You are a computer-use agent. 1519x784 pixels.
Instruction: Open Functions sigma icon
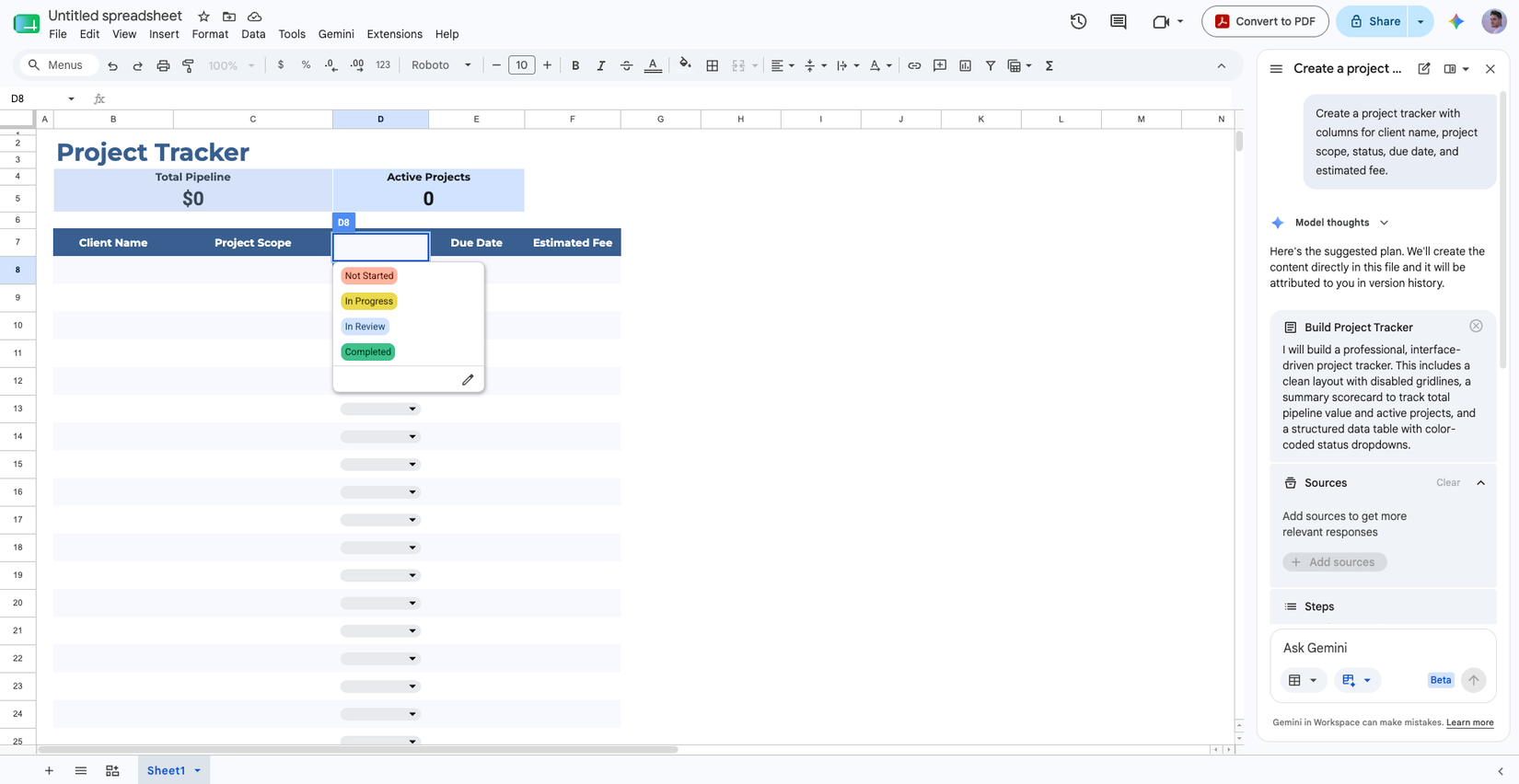tap(1049, 65)
